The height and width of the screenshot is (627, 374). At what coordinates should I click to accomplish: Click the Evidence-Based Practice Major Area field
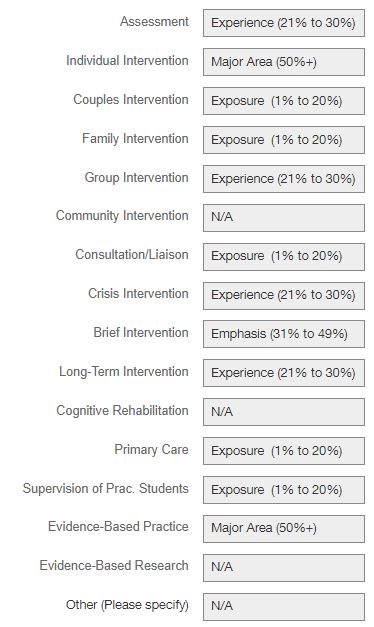[284, 529]
